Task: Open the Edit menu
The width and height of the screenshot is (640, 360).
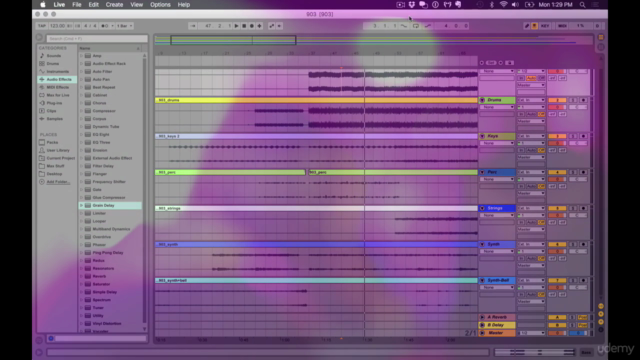Action: click(x=93, y=4)
